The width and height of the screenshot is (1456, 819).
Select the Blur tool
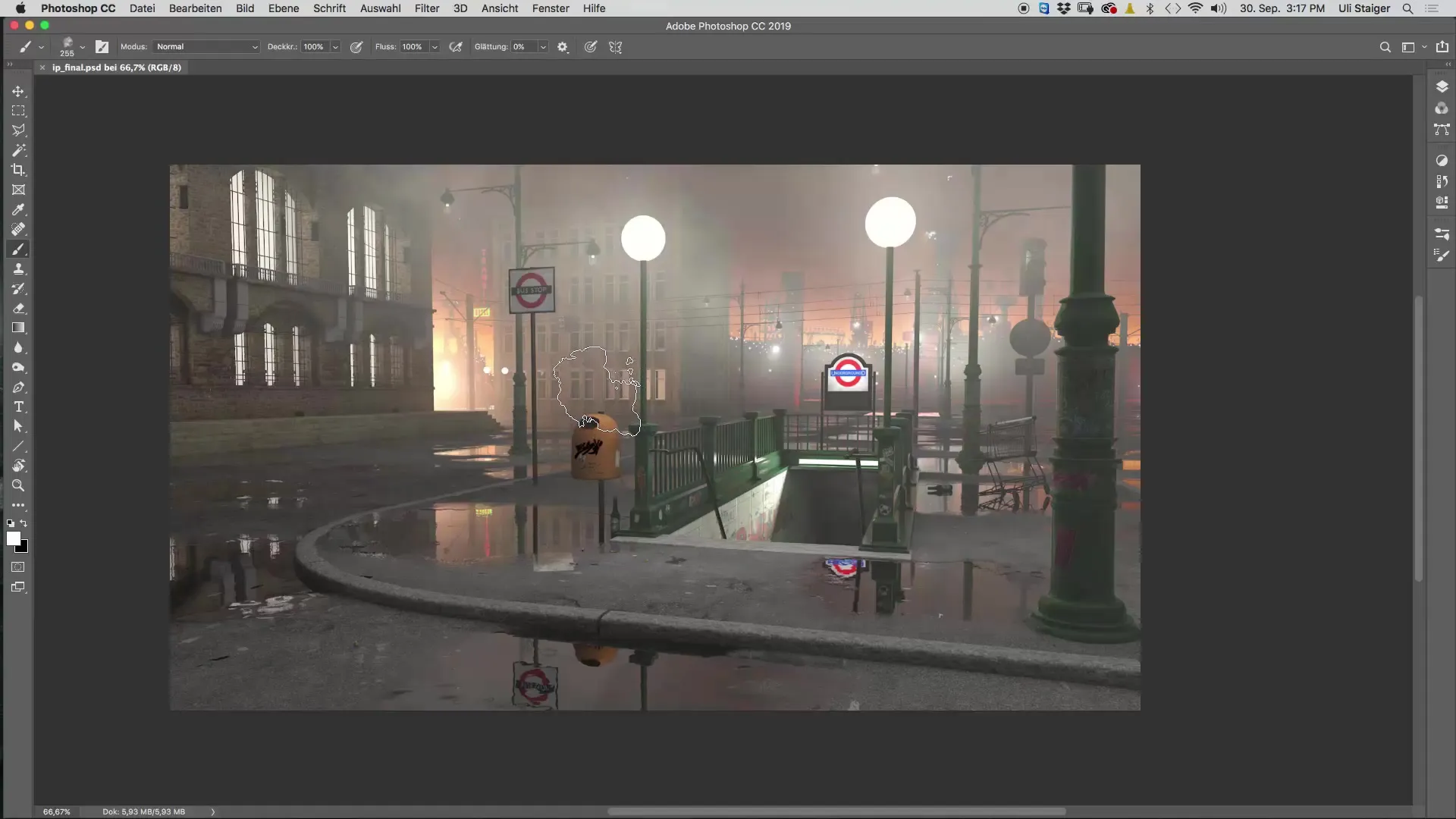coord(18,347)
